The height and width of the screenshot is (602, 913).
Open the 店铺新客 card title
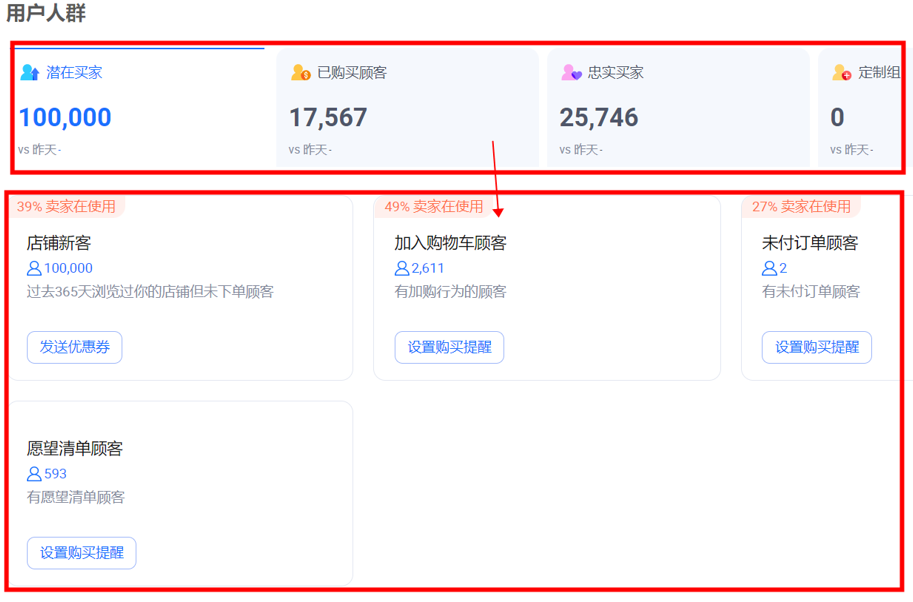[x=59, y=243]
